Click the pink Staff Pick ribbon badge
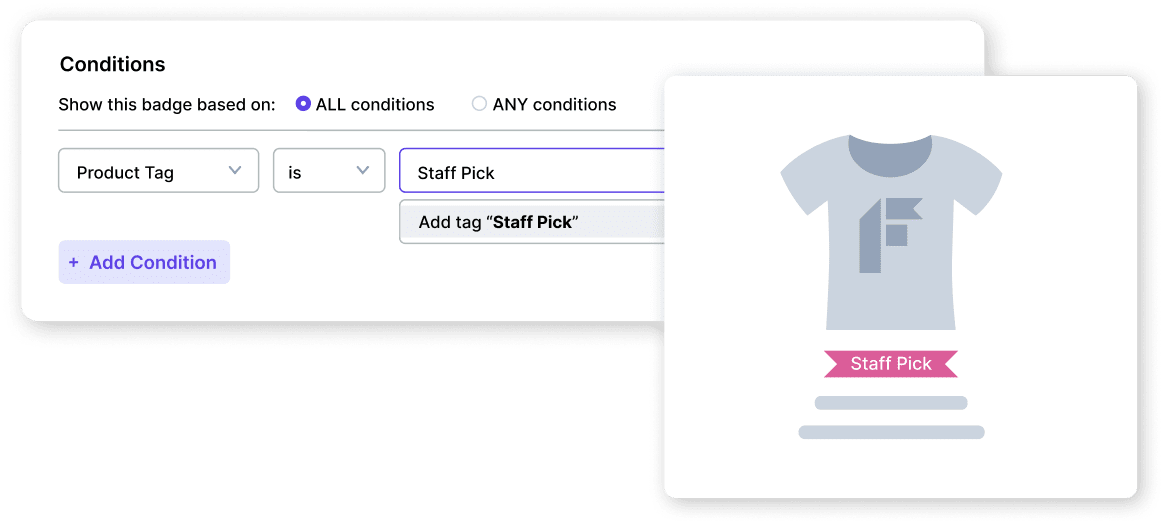This screenshot has width=1164, height=526. (x=890, y=364)
